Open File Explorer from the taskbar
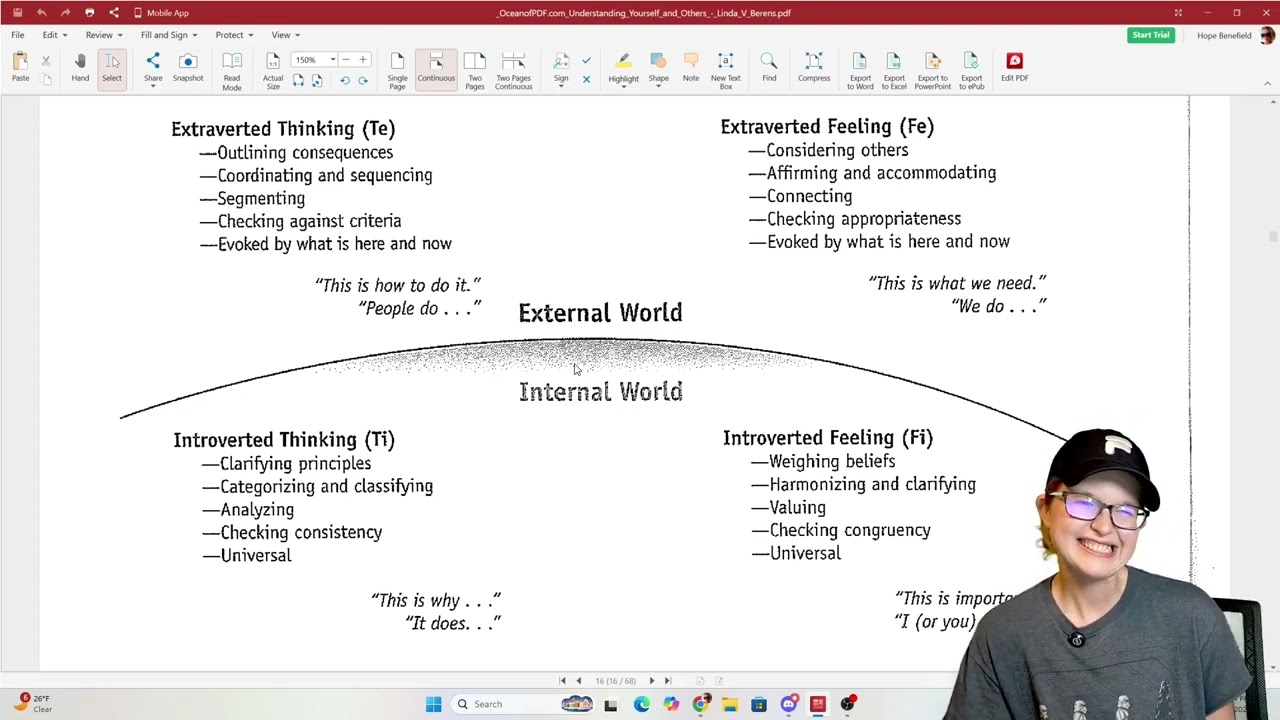This screenshot has width=1280, height=720. click(730, 704)
